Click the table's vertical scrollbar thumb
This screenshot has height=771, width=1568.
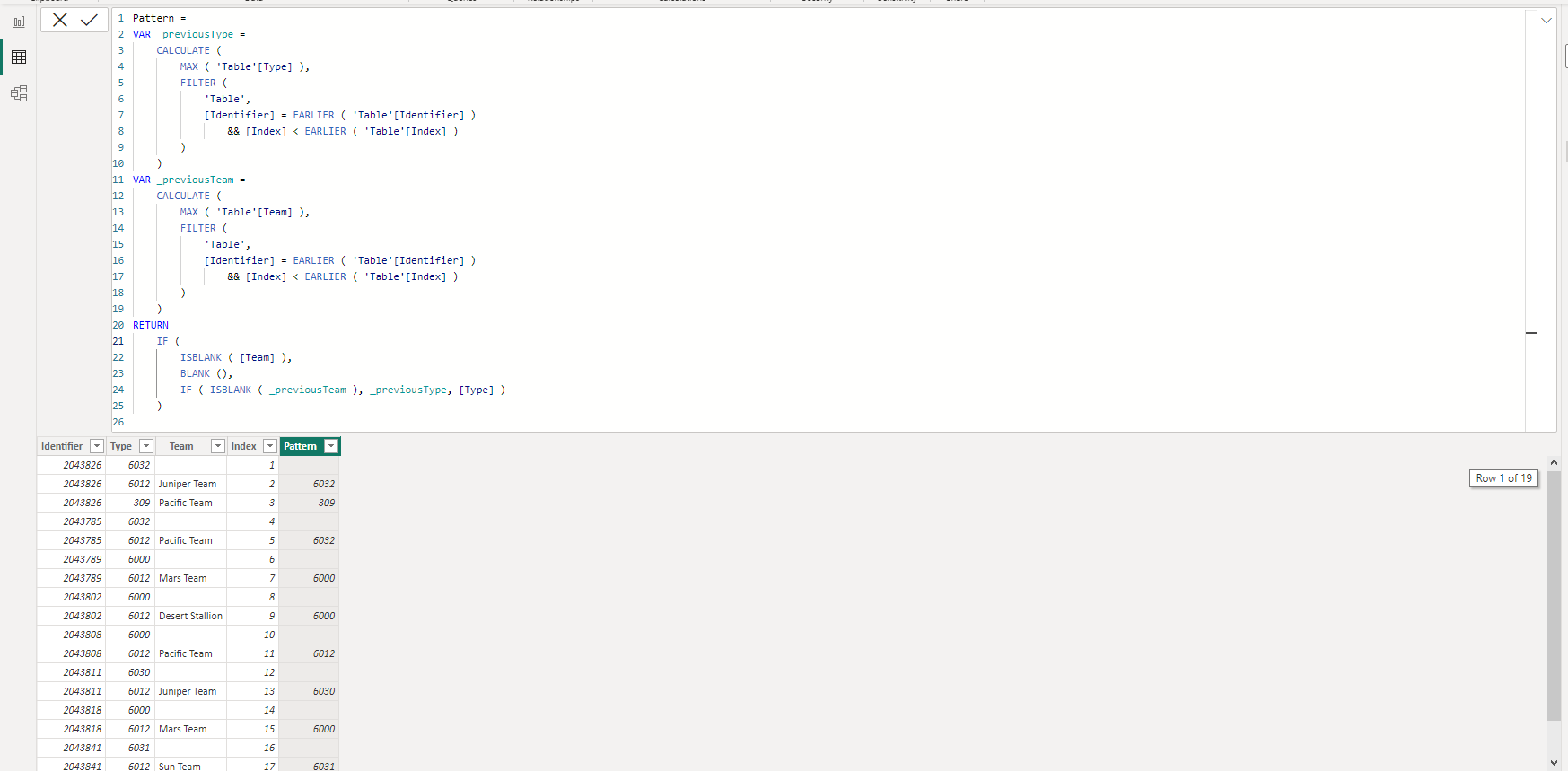point(1554,595)
